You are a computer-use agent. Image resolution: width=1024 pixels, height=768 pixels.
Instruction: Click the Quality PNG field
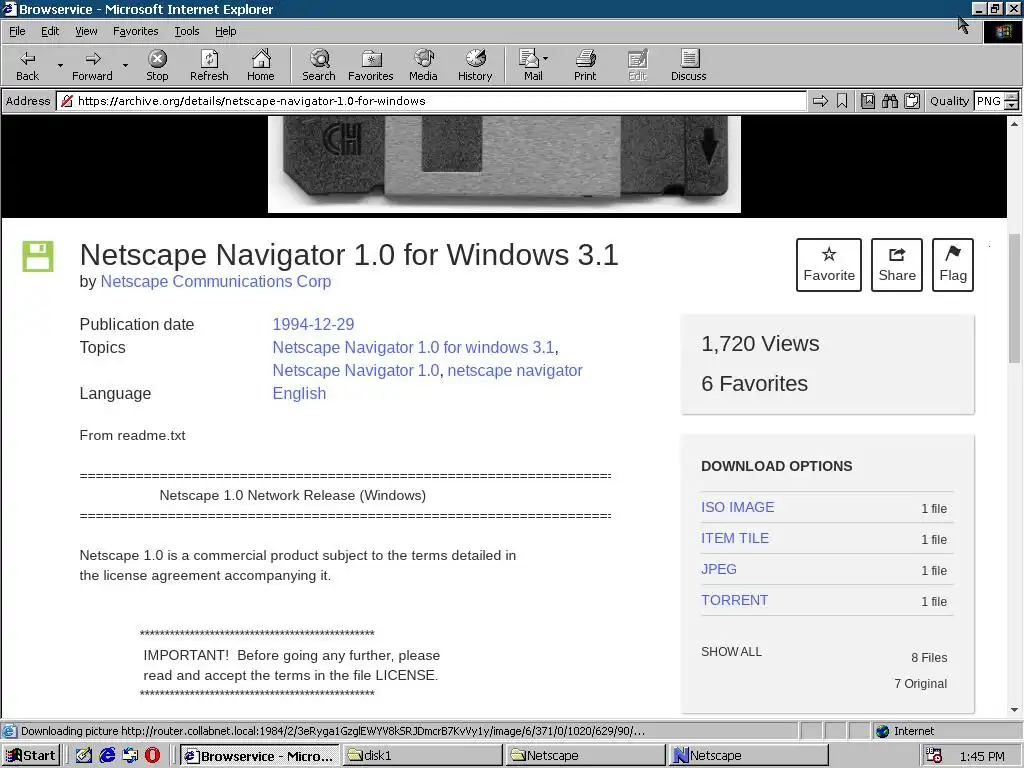tap(989, 101)
